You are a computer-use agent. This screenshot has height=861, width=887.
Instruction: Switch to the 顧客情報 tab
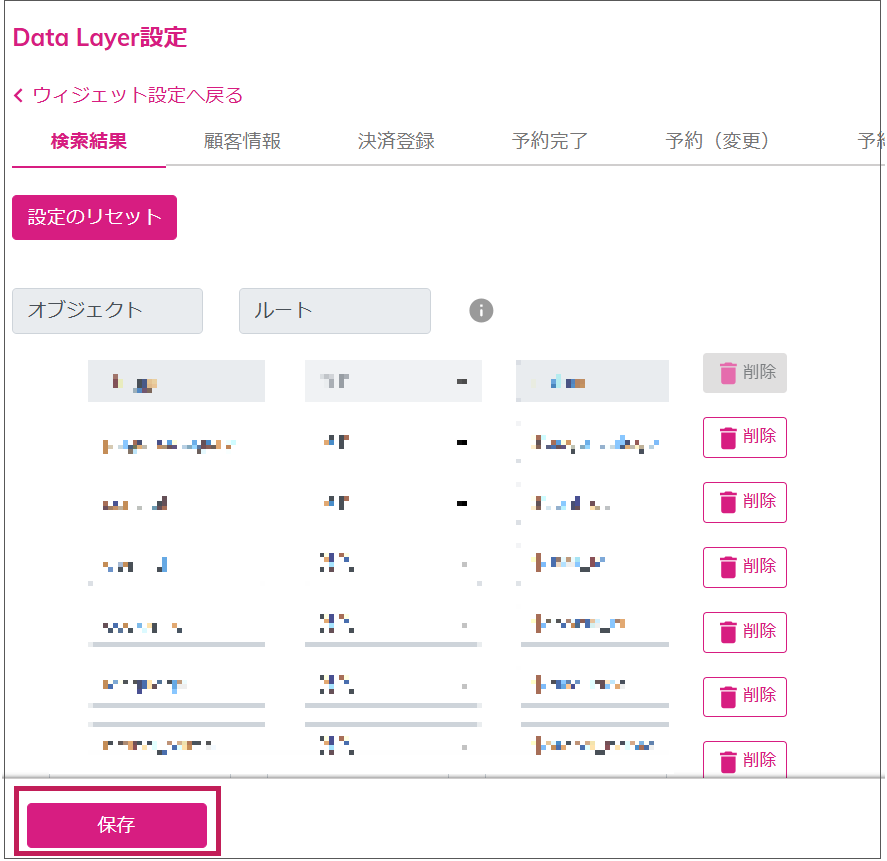pos(242,141)
